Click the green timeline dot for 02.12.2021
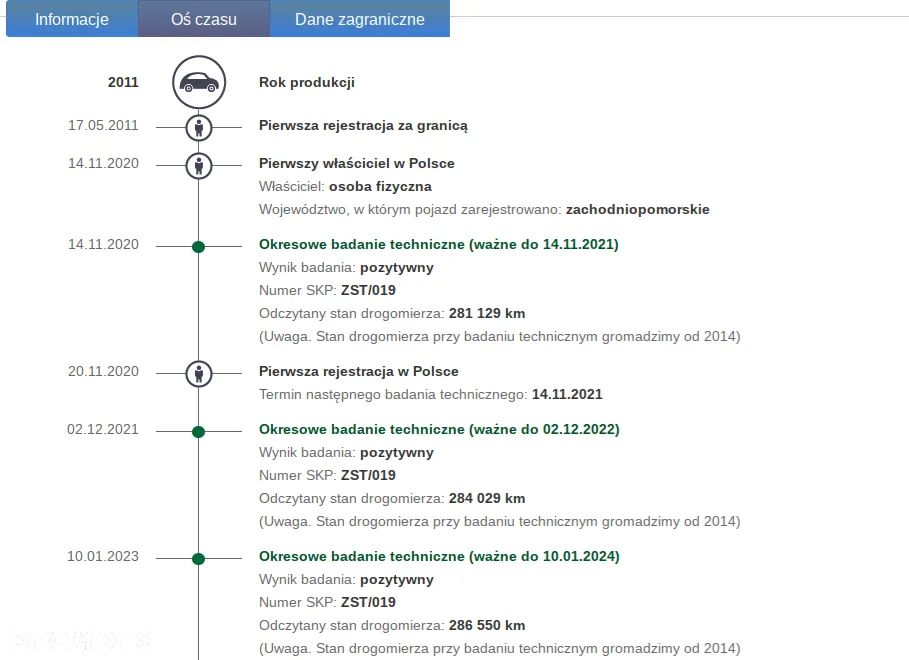Image resolution: width=909 pixels, height=660 pixels. 198,431
